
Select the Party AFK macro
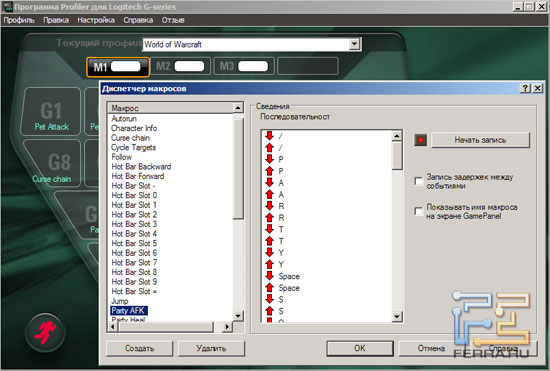coord(128,310)
